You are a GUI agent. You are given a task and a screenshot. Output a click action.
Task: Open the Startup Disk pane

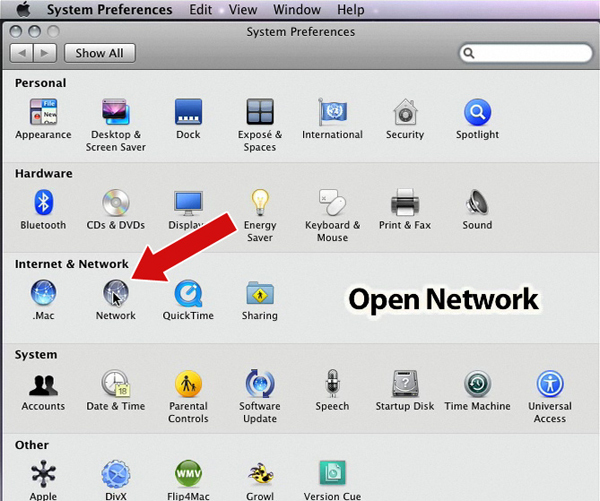[404, 384]
